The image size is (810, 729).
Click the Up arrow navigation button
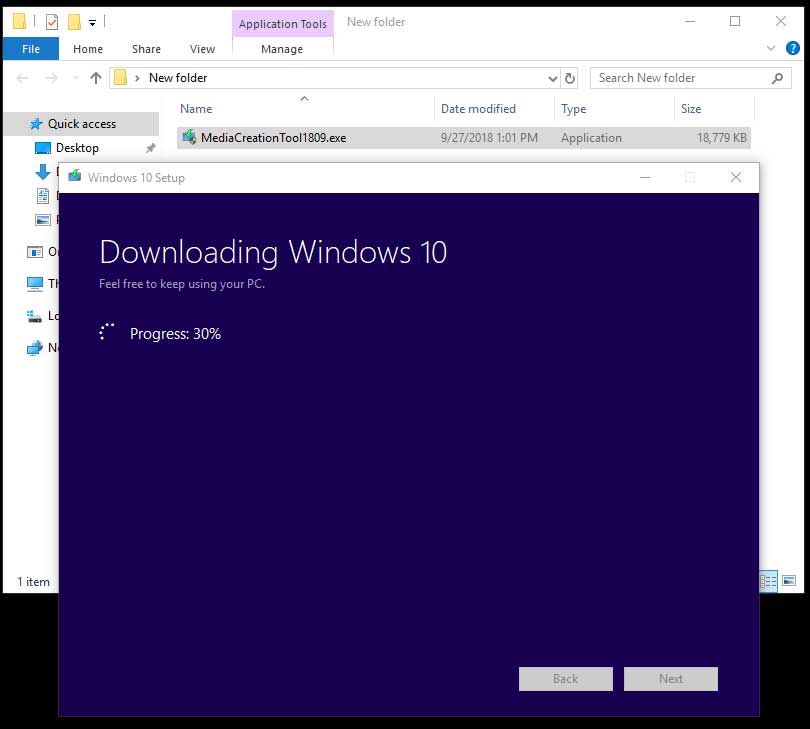pyautogui.click(x=96, y=78)
